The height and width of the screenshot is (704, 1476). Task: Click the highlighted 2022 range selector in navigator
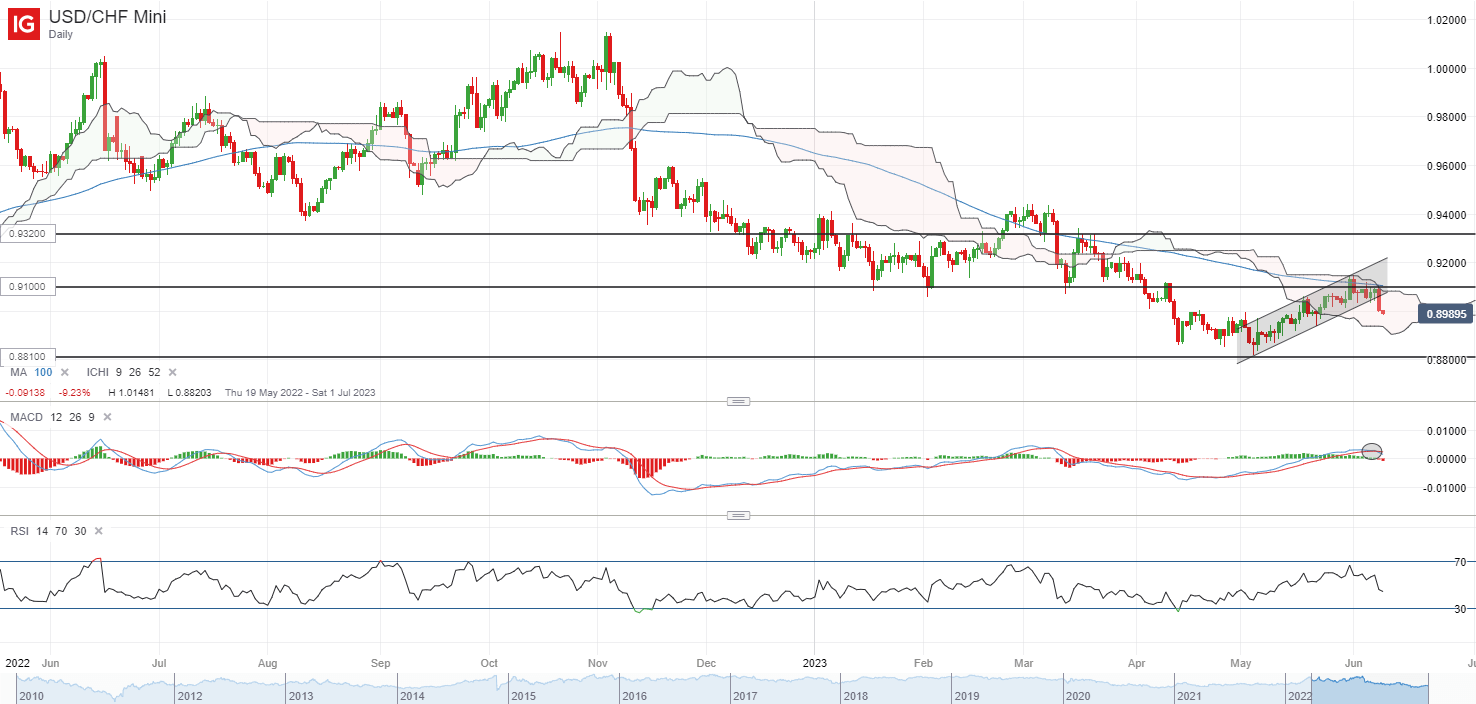[x=1370, y=688]
